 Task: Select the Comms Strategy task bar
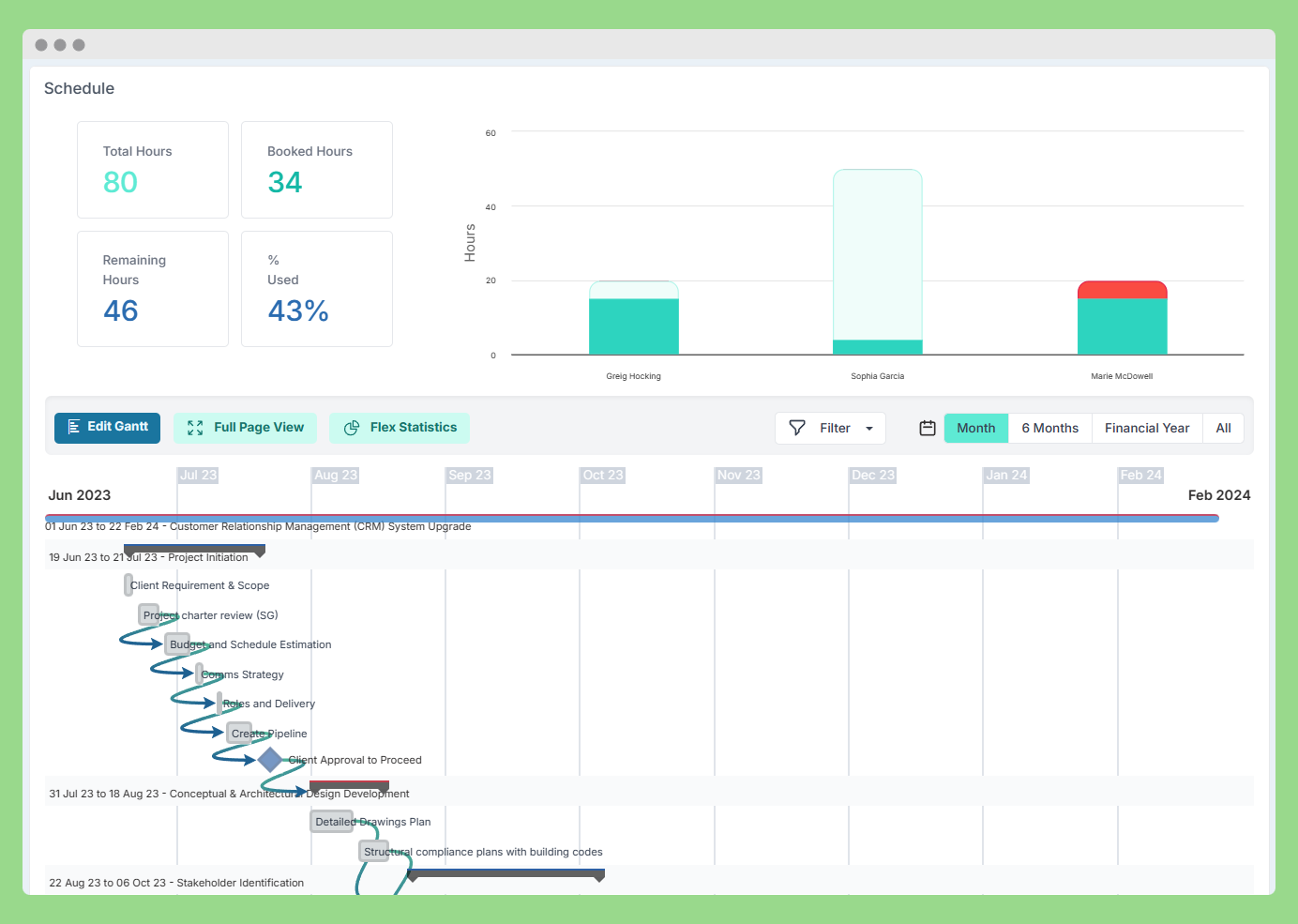click(x=199, y=674)
